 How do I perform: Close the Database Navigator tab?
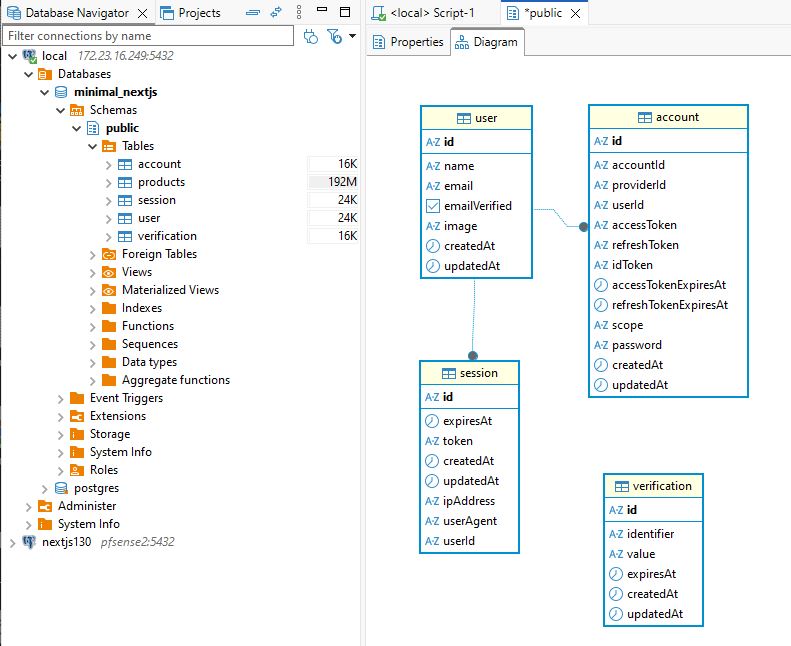[x=142, y=13]
